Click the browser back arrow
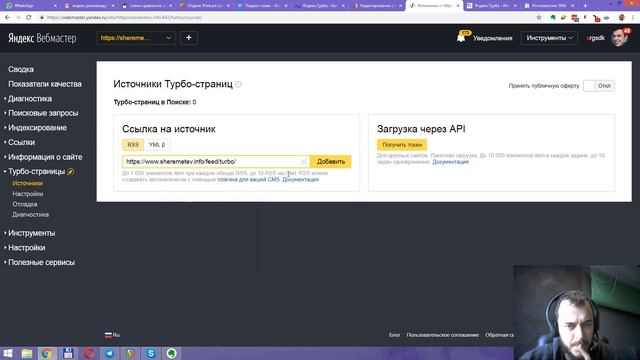Viewport: 640px width, 360px height. coord(7,18)
